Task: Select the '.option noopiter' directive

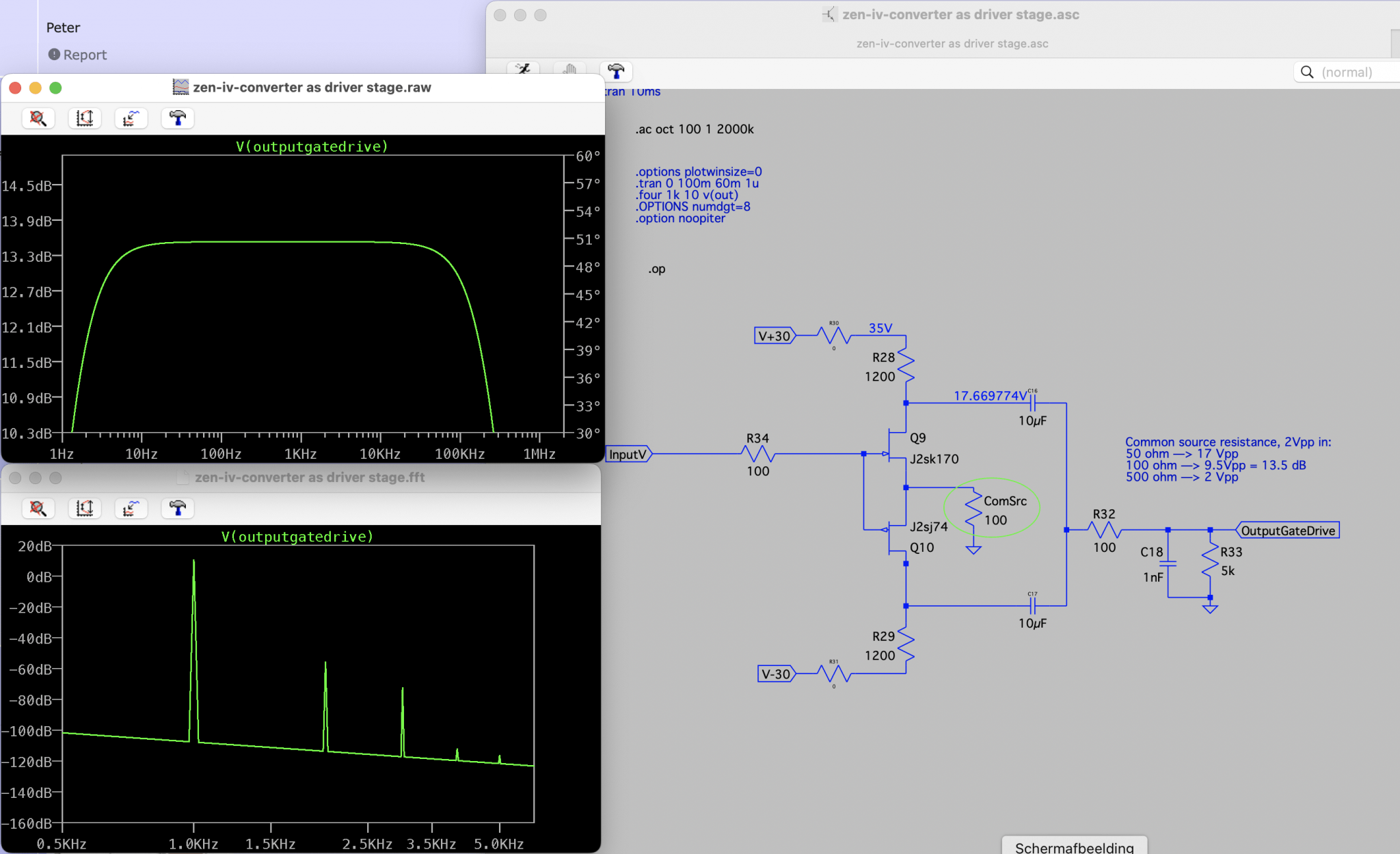Action: [x=680, y=218]
